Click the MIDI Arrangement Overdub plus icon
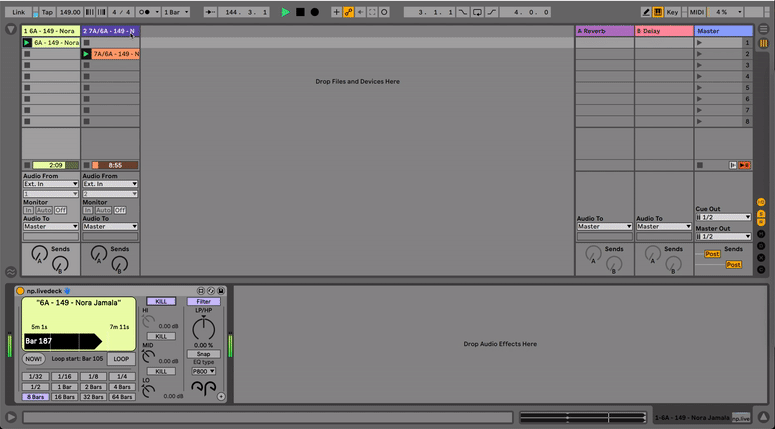This screenshot has width=775, height=429. (337, 12)
